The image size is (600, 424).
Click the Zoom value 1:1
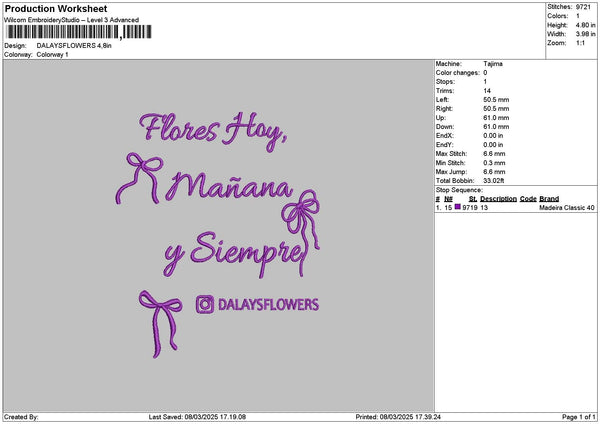(580, 43)
